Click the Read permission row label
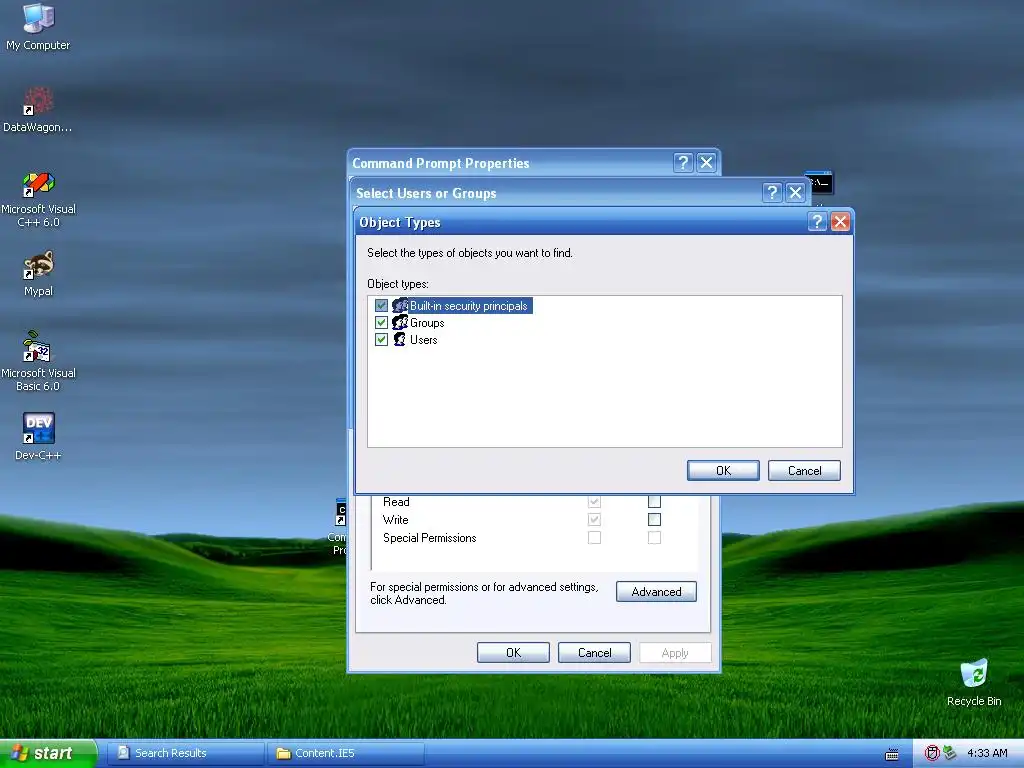Image resolution: width=1024 pixels, height=768 pixels. [x=396, y=502]
